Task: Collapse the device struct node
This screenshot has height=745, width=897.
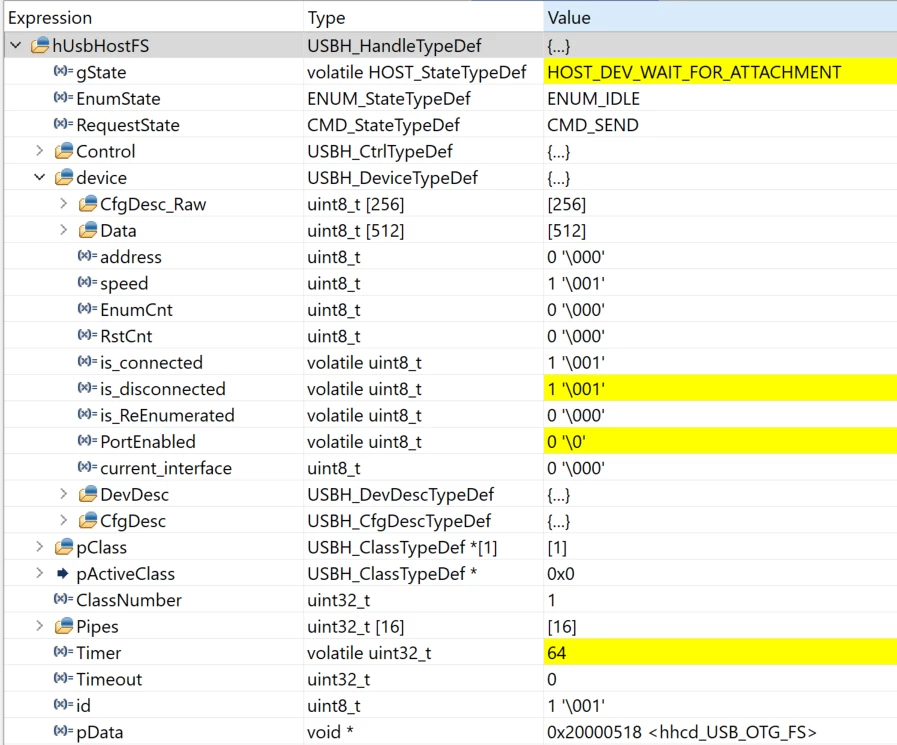Action: point(39,177)
